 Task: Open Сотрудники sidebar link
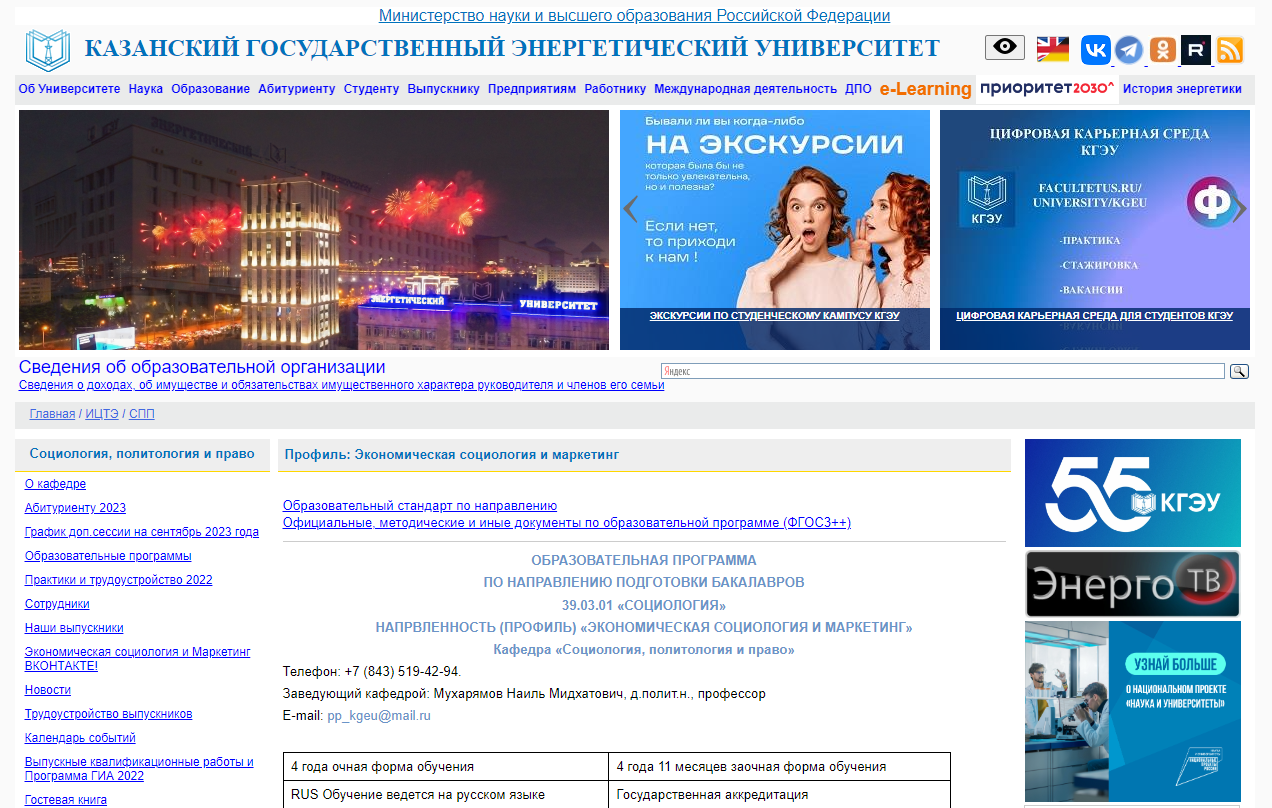(57, 604)
